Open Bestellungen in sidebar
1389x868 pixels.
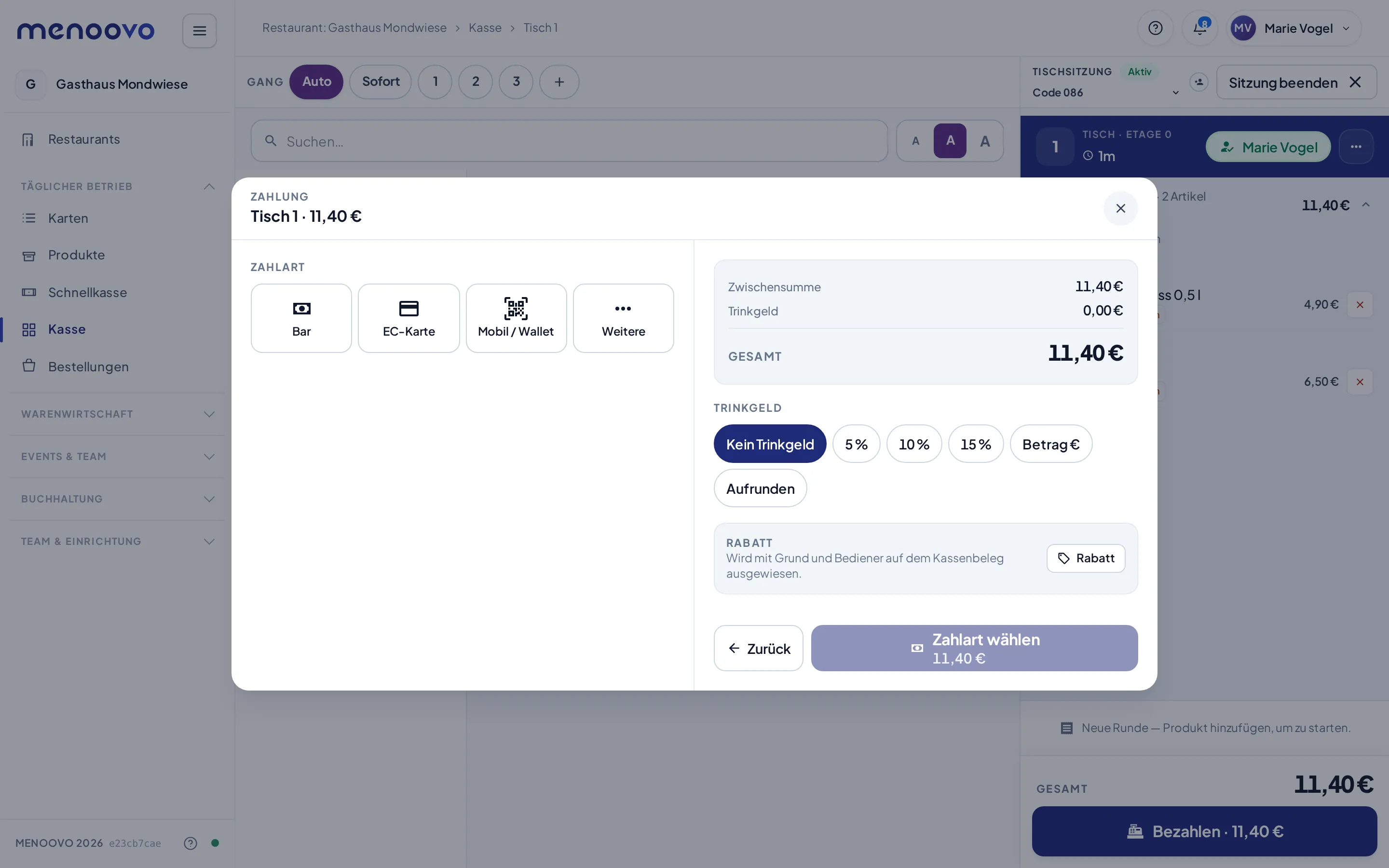tap(117, 366)
